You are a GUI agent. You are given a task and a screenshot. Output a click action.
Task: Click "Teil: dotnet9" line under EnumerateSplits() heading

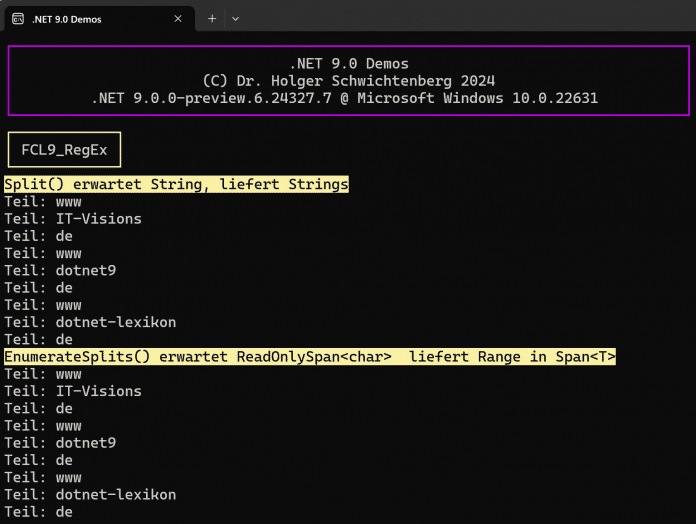pyautogui.click(x=60, y=443)
